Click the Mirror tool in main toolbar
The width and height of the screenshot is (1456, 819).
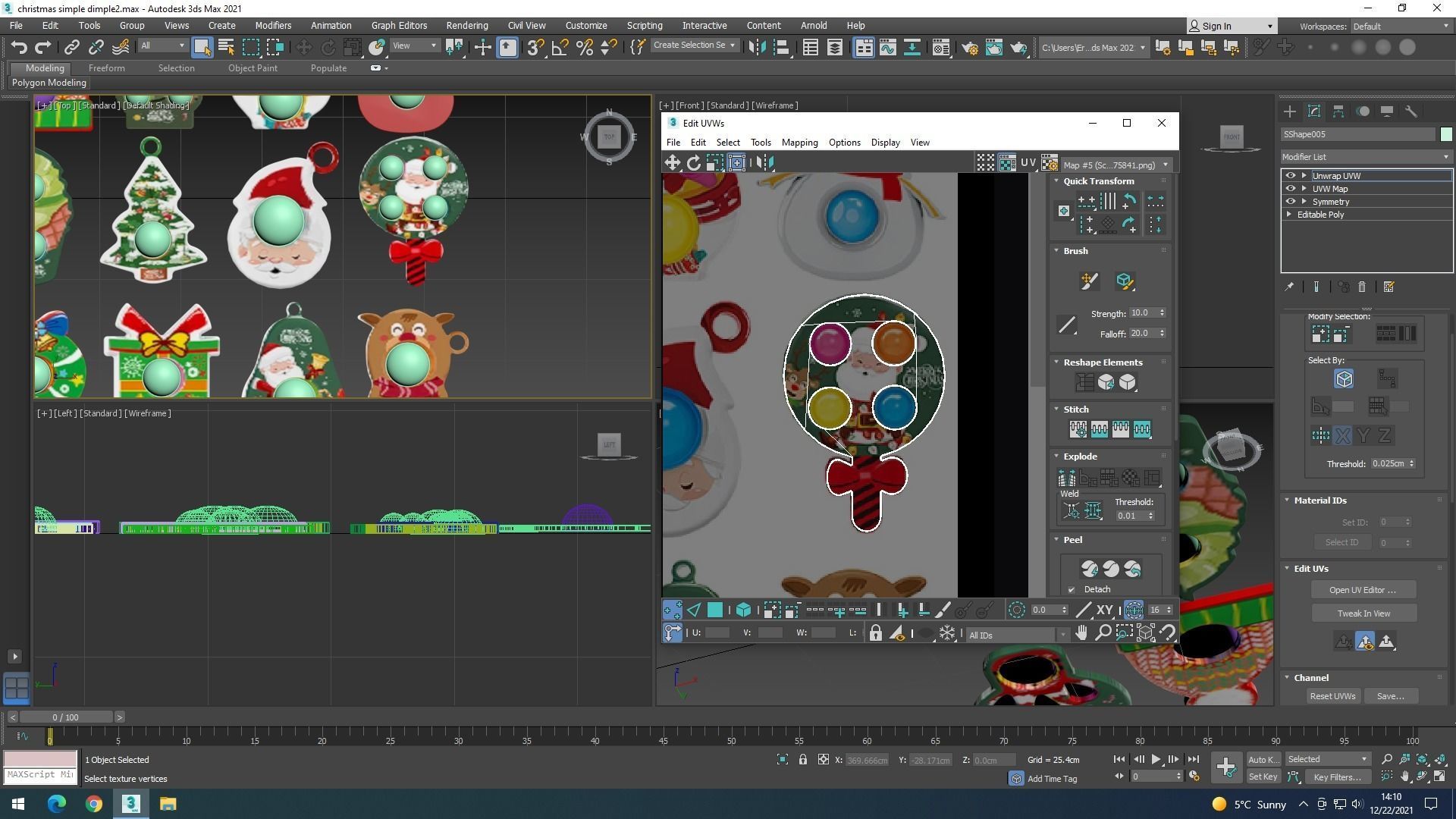(x=756, y=47)
